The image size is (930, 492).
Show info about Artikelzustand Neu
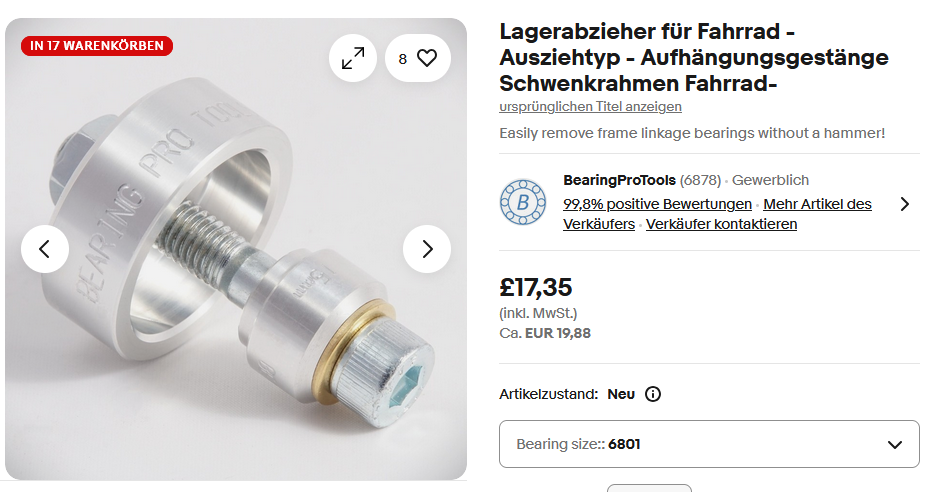click(x=653, y=394)
